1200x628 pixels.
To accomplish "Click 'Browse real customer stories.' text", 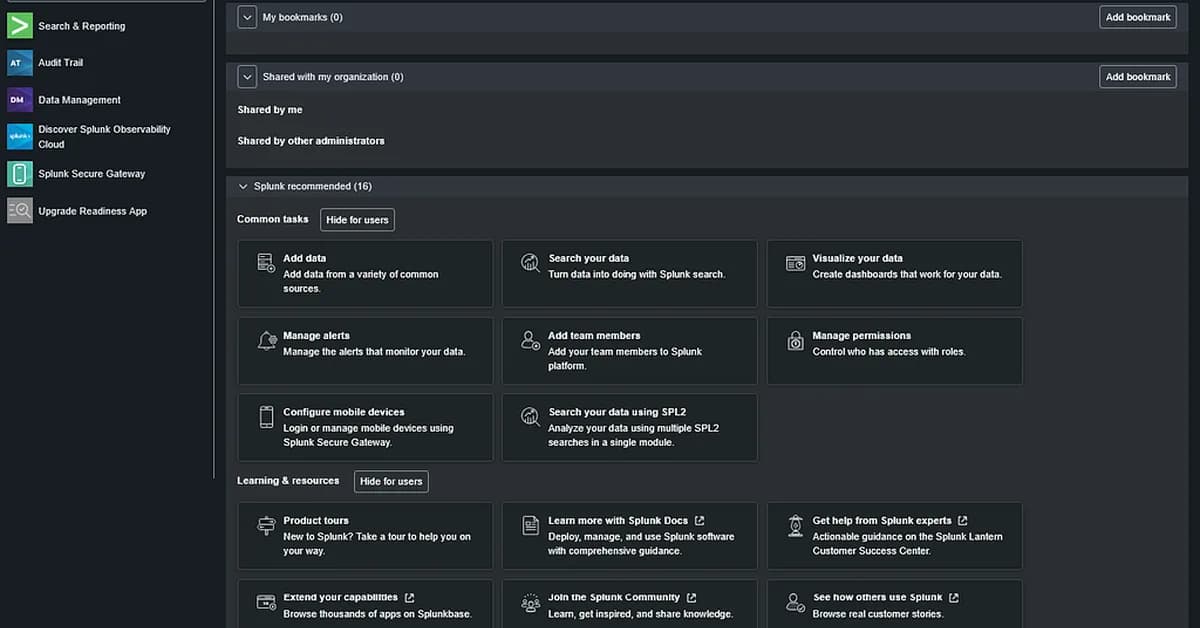I will tap(878, 614).
